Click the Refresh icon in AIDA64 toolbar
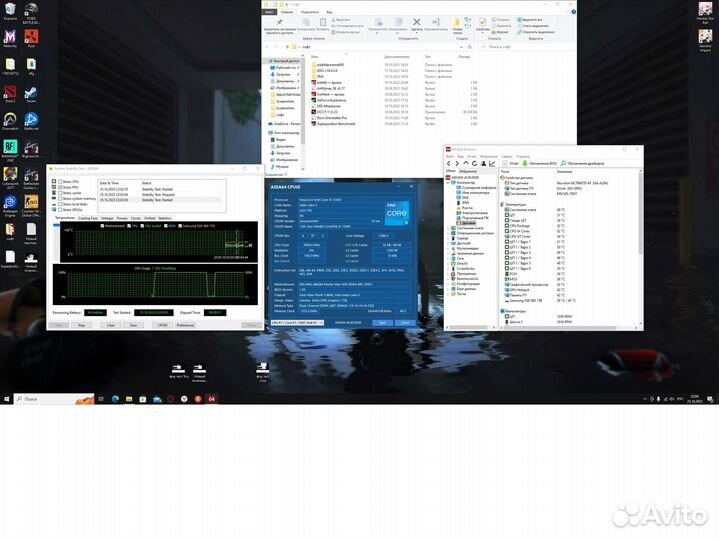Viewport: 719px width, 540px height. click(x=475, y=164)
